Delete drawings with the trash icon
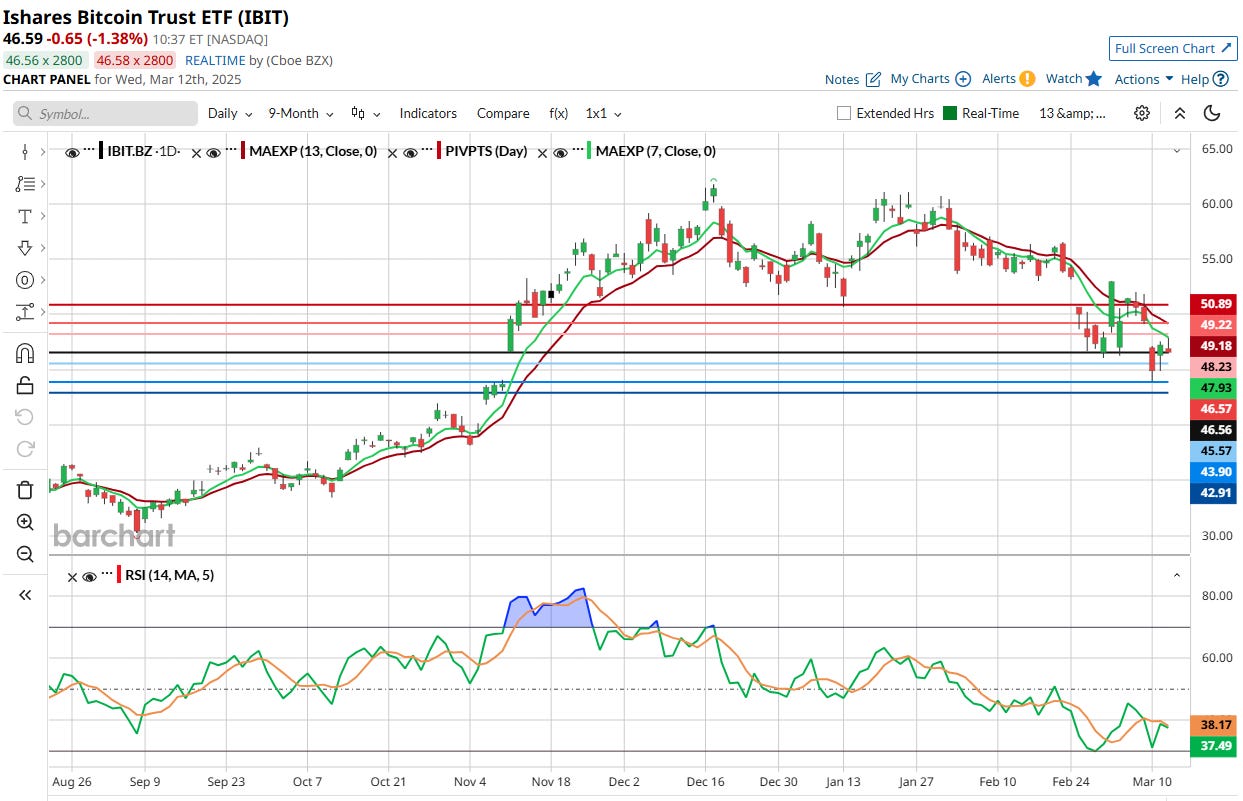1243x801 pixels. 25,490
